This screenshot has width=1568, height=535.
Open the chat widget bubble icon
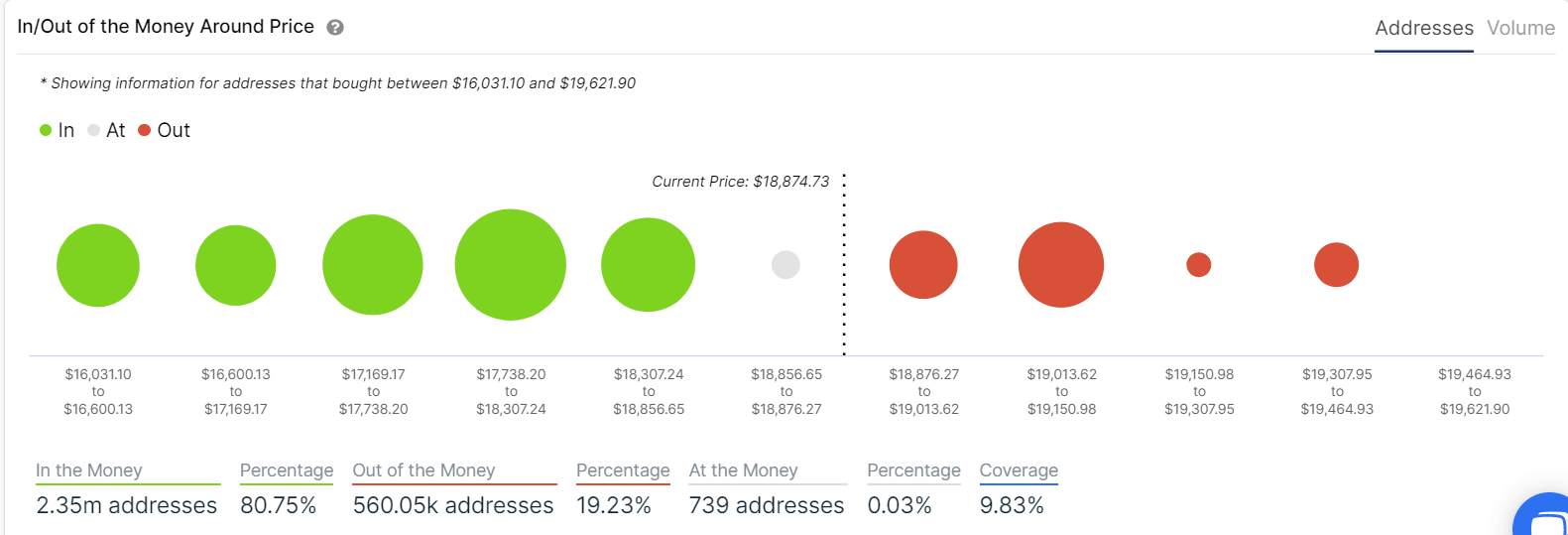[x=1543, y=516]
